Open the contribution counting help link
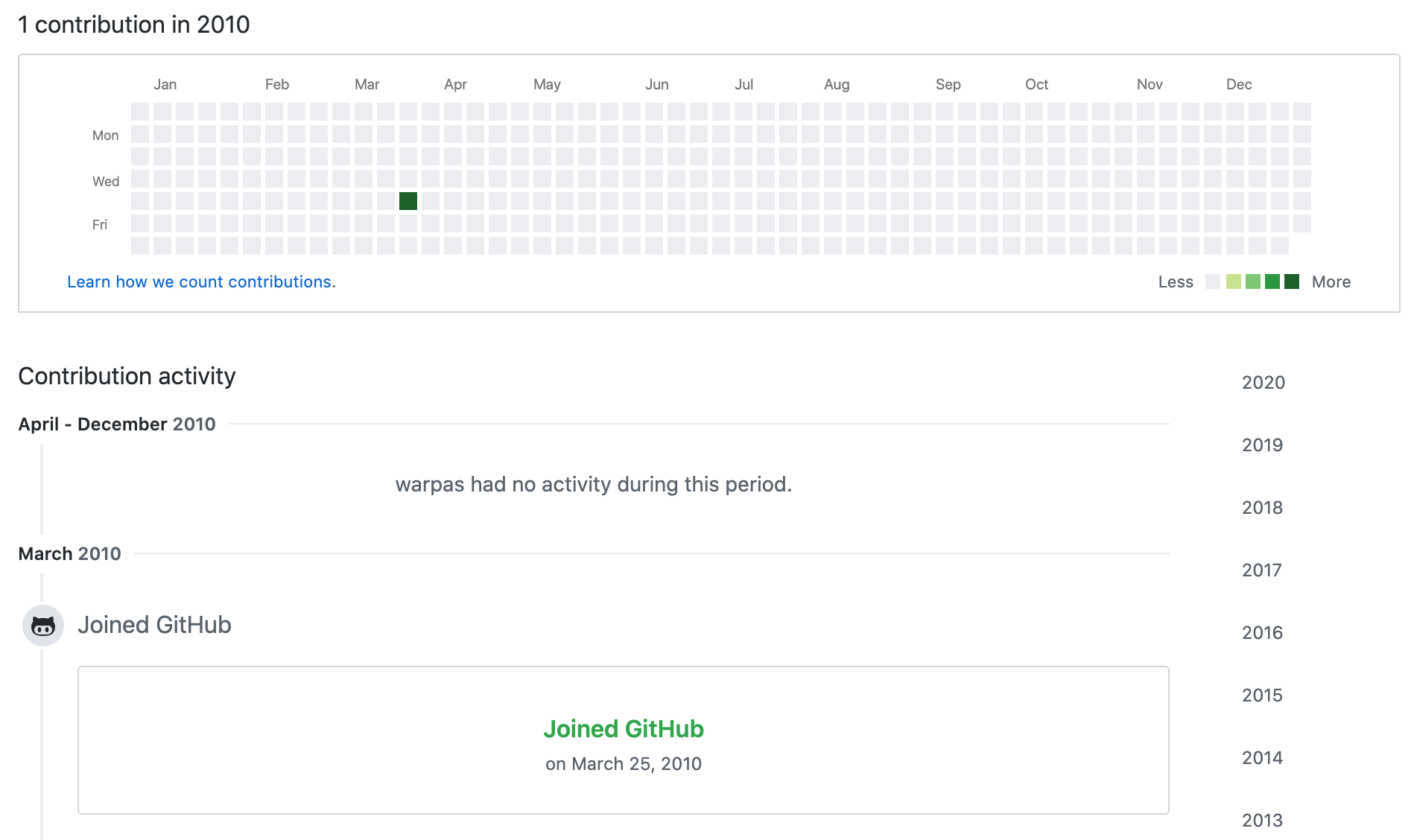 click(x=201, y=281)
